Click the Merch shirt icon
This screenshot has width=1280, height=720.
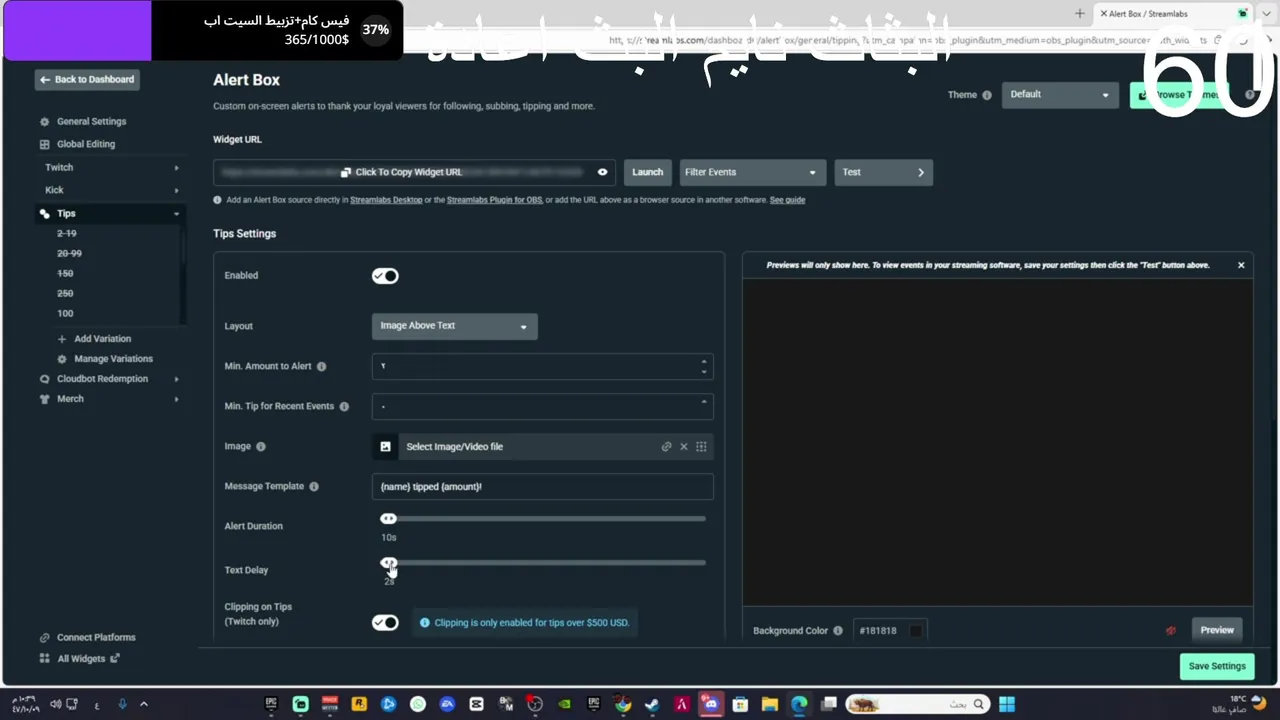(x=44, y=399)
